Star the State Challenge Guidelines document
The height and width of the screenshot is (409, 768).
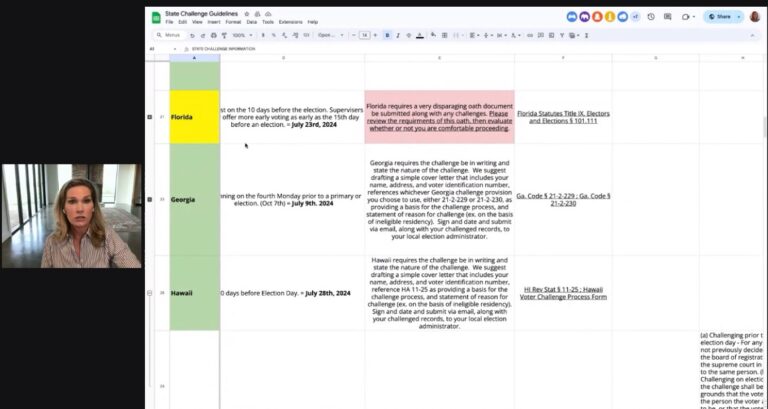click(x=246, y=13)
